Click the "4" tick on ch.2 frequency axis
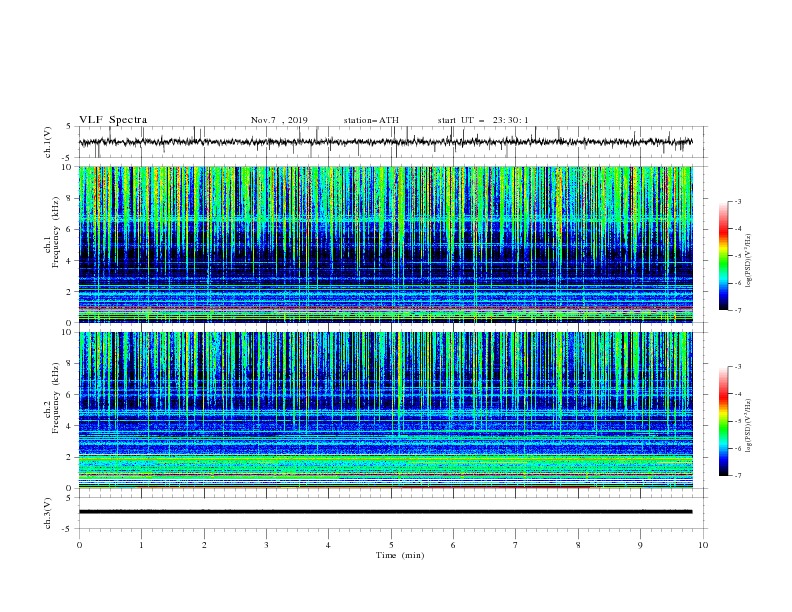Screen dimensions: 792x612 pos(70,426)
